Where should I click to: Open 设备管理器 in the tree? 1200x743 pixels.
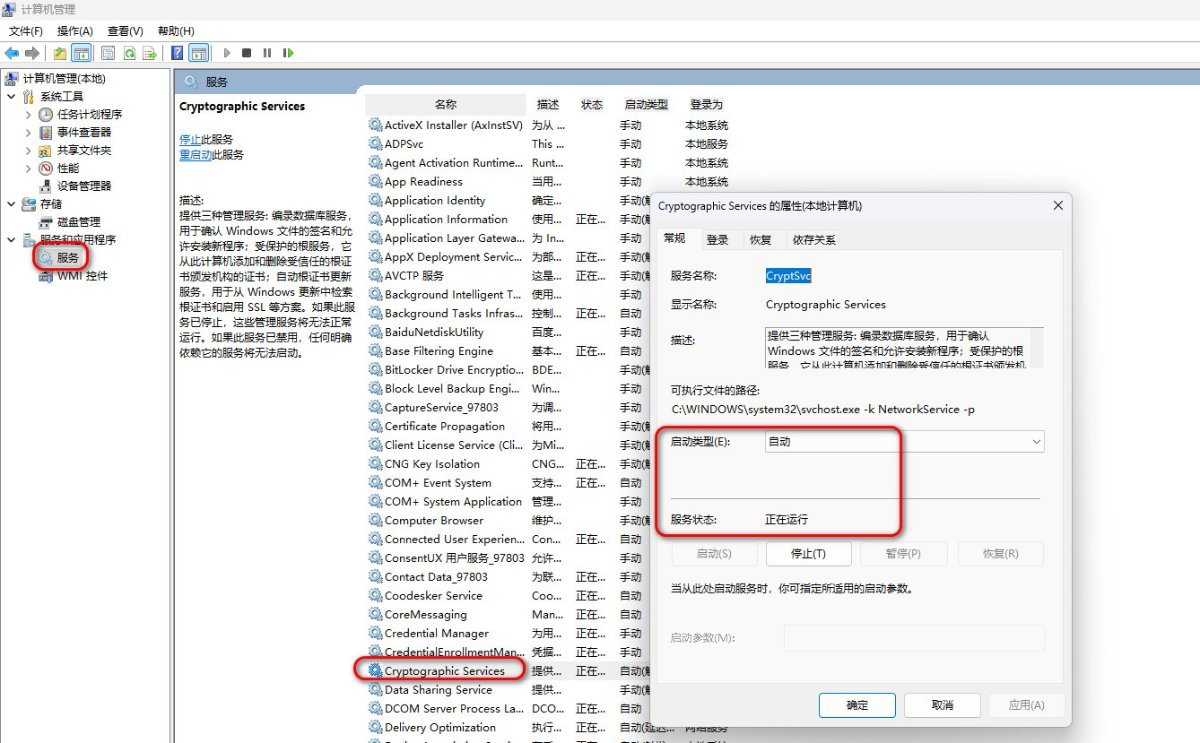tap(84, 186)
